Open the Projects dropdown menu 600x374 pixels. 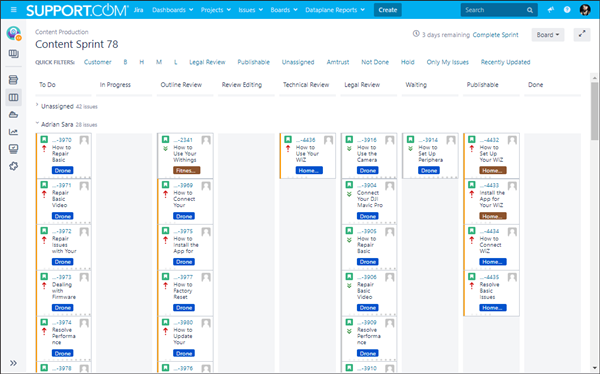[216, 10]
